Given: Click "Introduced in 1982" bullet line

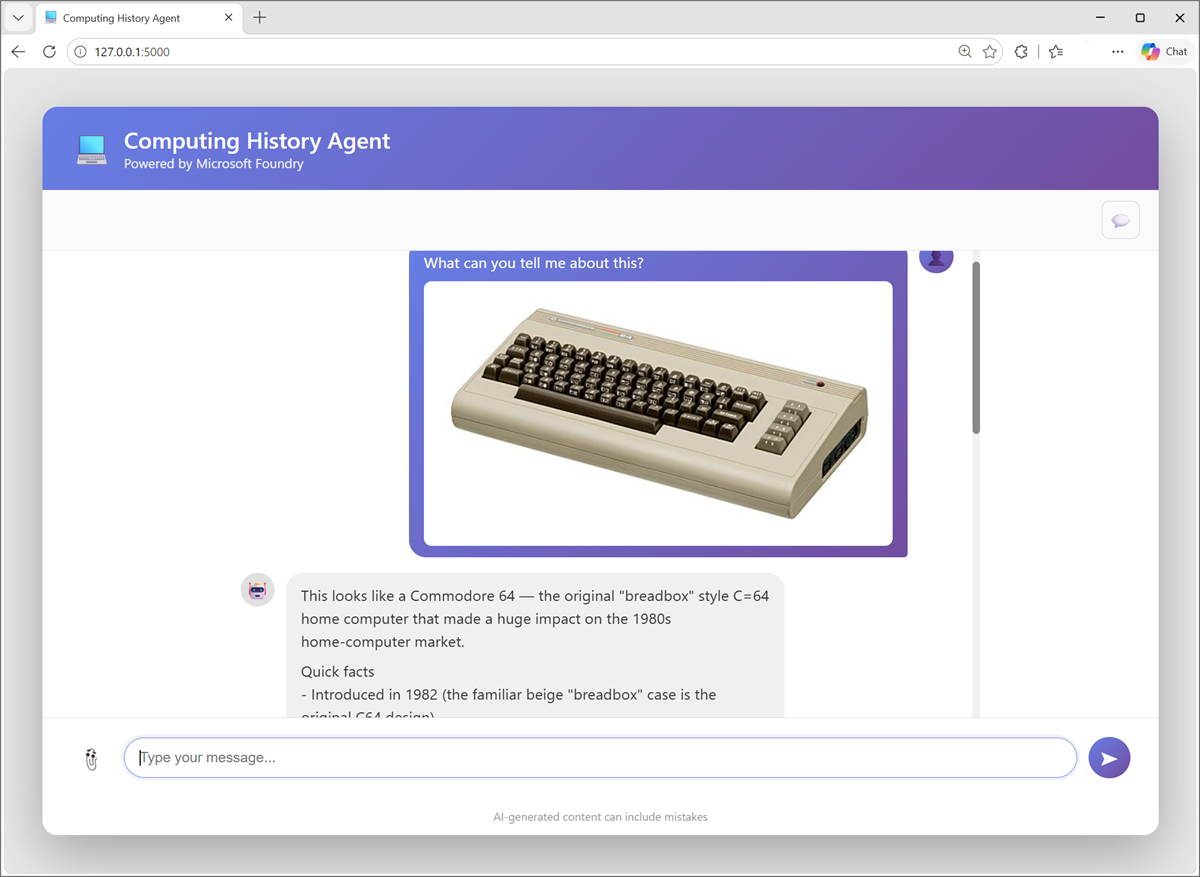Looking at the screenshot, I should [x=509, y=694].
